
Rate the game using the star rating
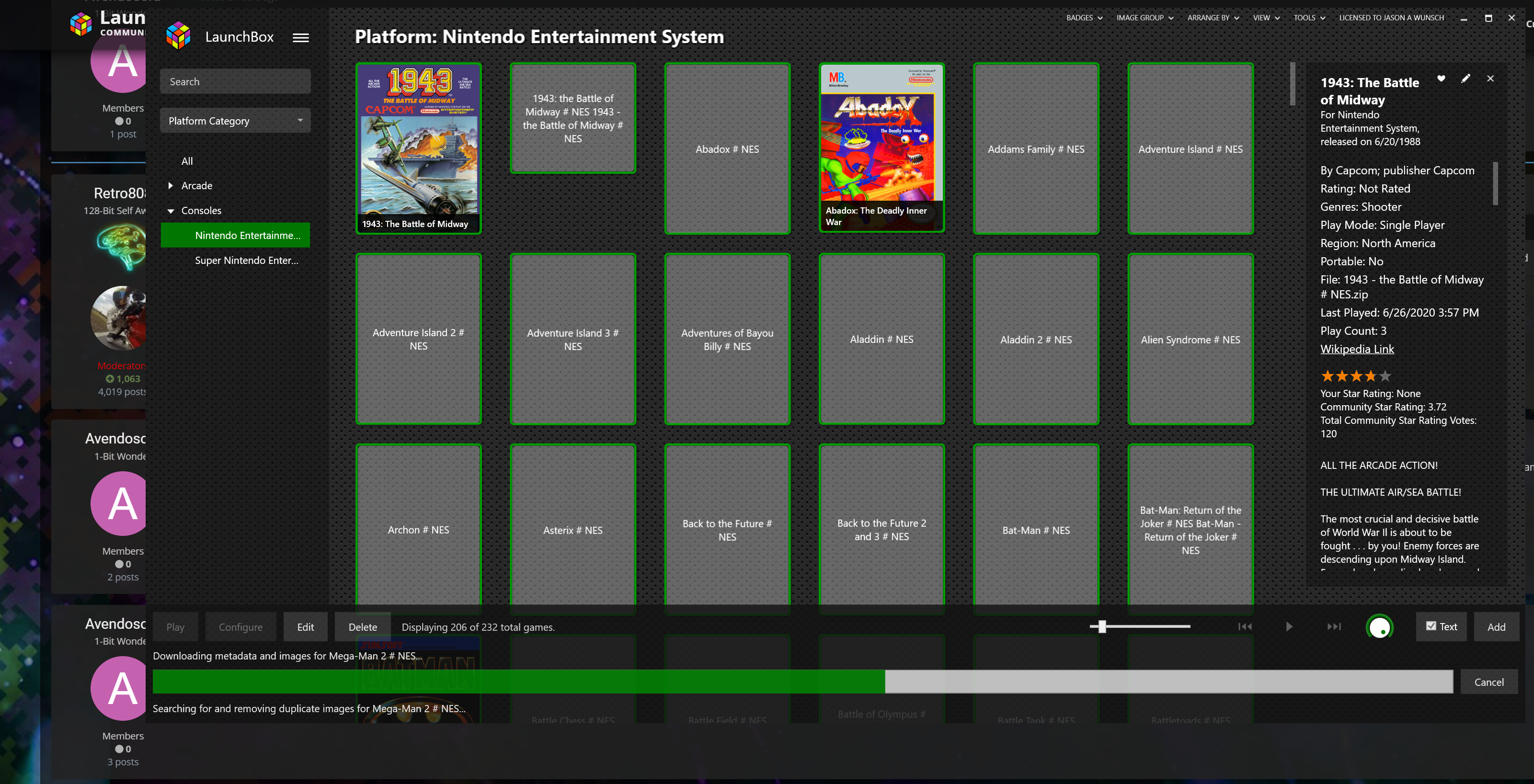(1355, 375)
